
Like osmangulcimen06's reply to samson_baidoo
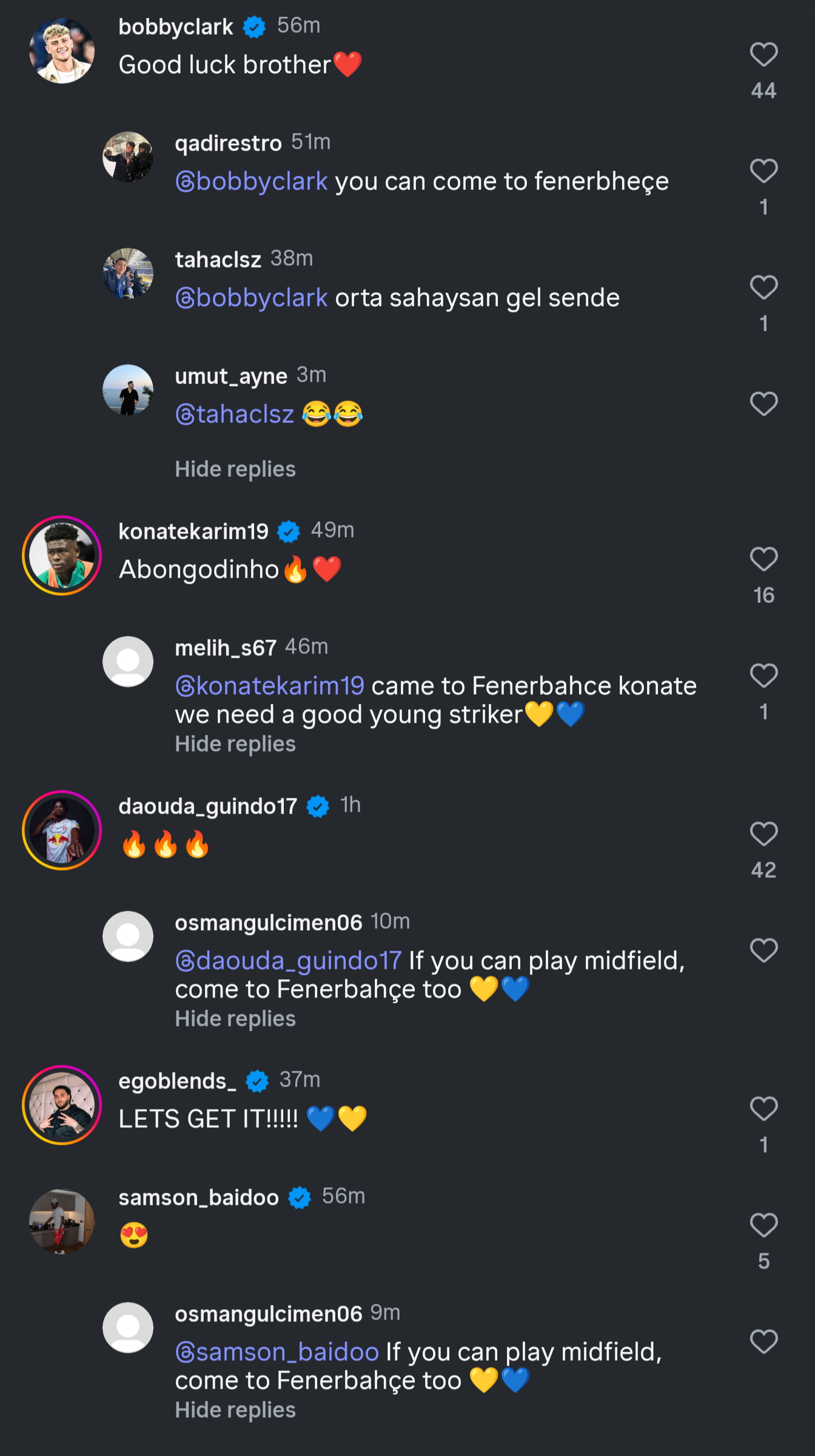(763, 1342)
